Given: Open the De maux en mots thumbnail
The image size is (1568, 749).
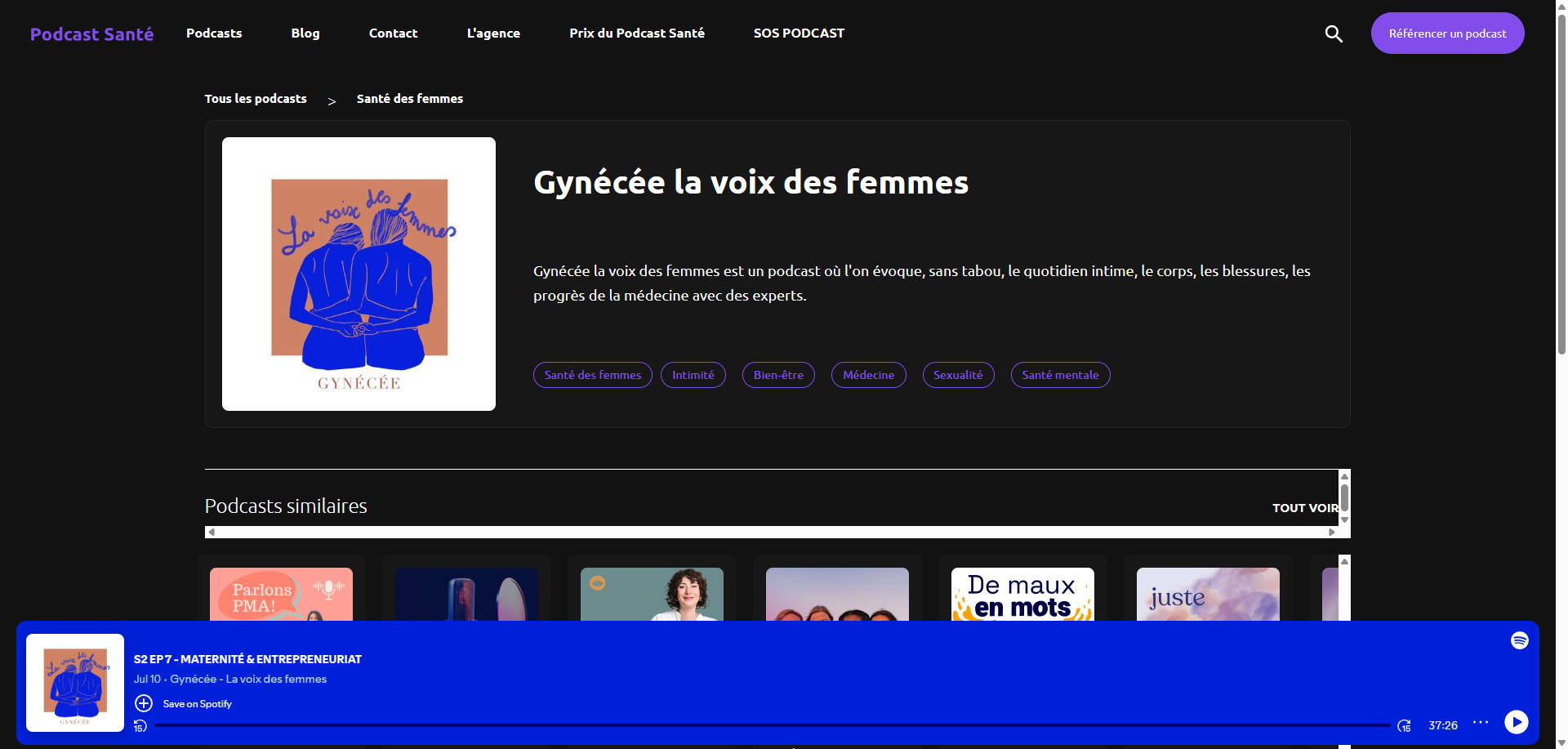Looking at the screenshot, I should coord(1022,595).
